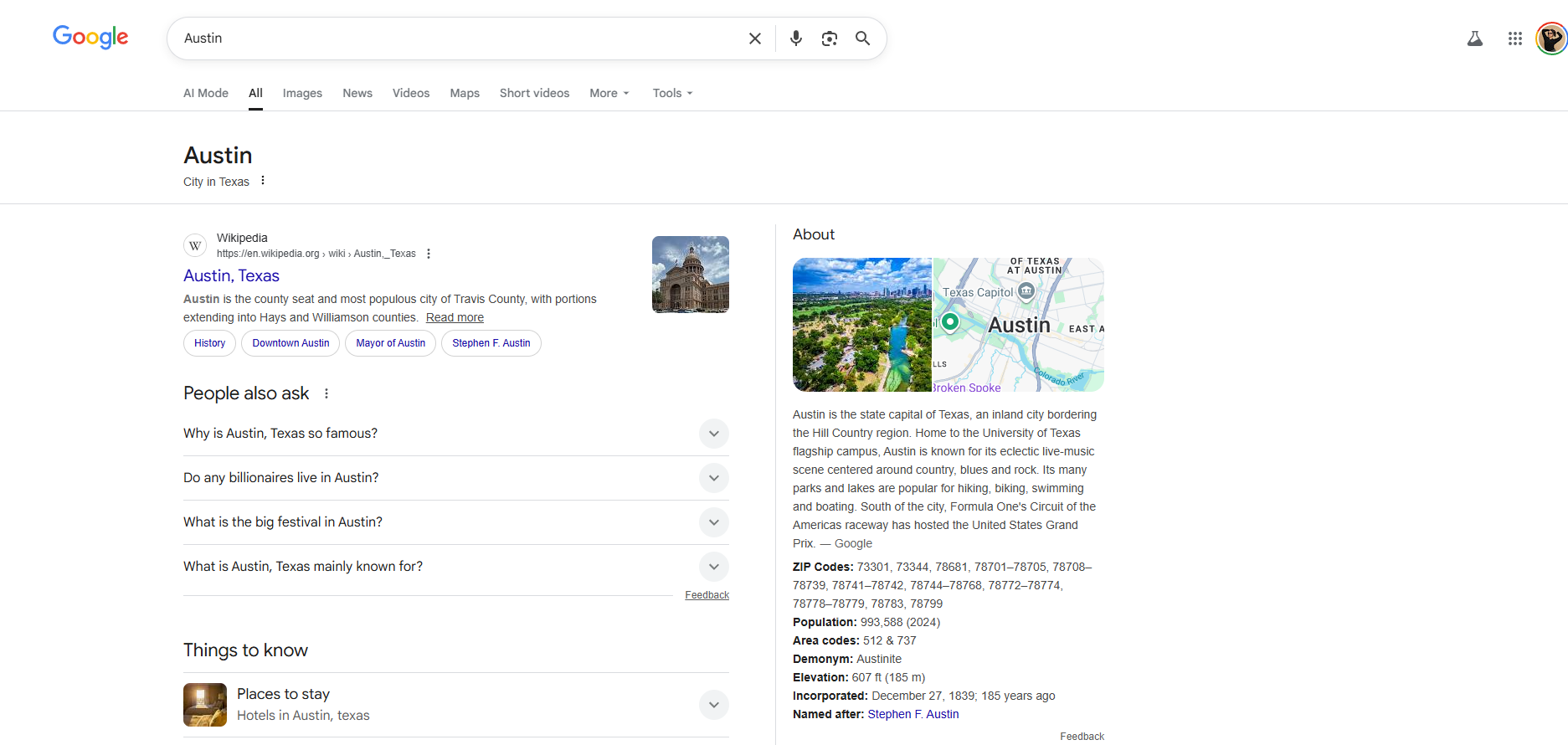Open search by image camera icon
Screen dimensions: 1568x745
829,39
